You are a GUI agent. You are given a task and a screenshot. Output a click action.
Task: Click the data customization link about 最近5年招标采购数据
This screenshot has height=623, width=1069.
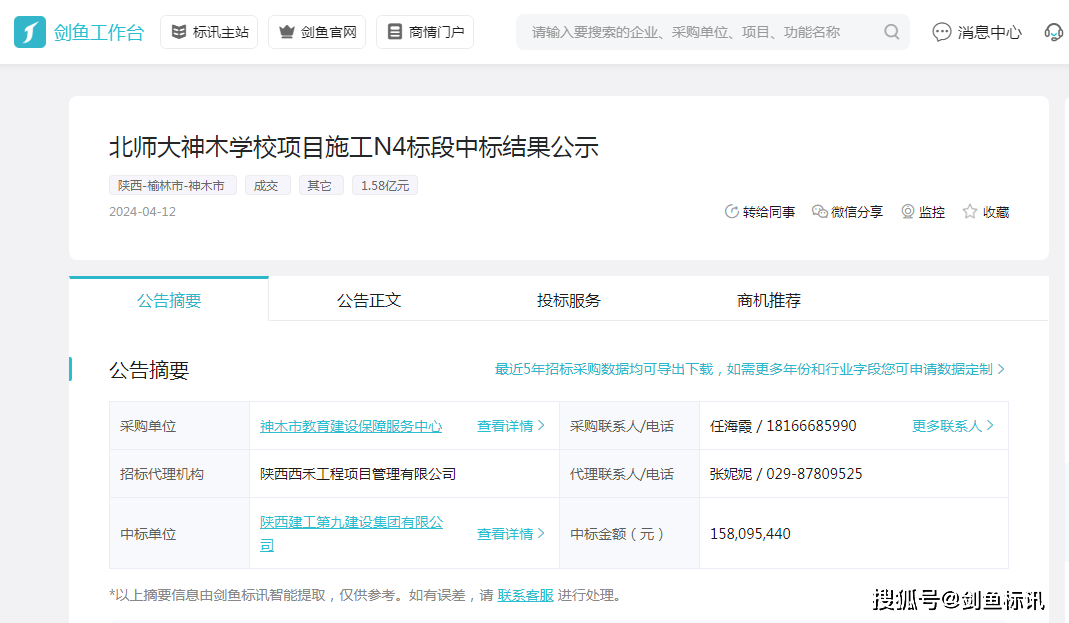tap(749, 369)
